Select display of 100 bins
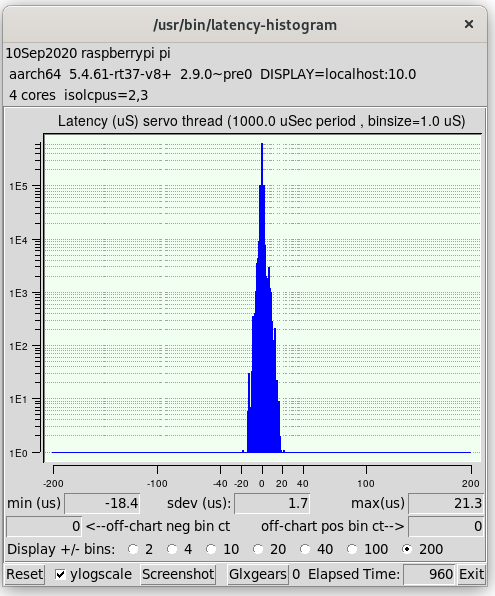 (352, 549)
